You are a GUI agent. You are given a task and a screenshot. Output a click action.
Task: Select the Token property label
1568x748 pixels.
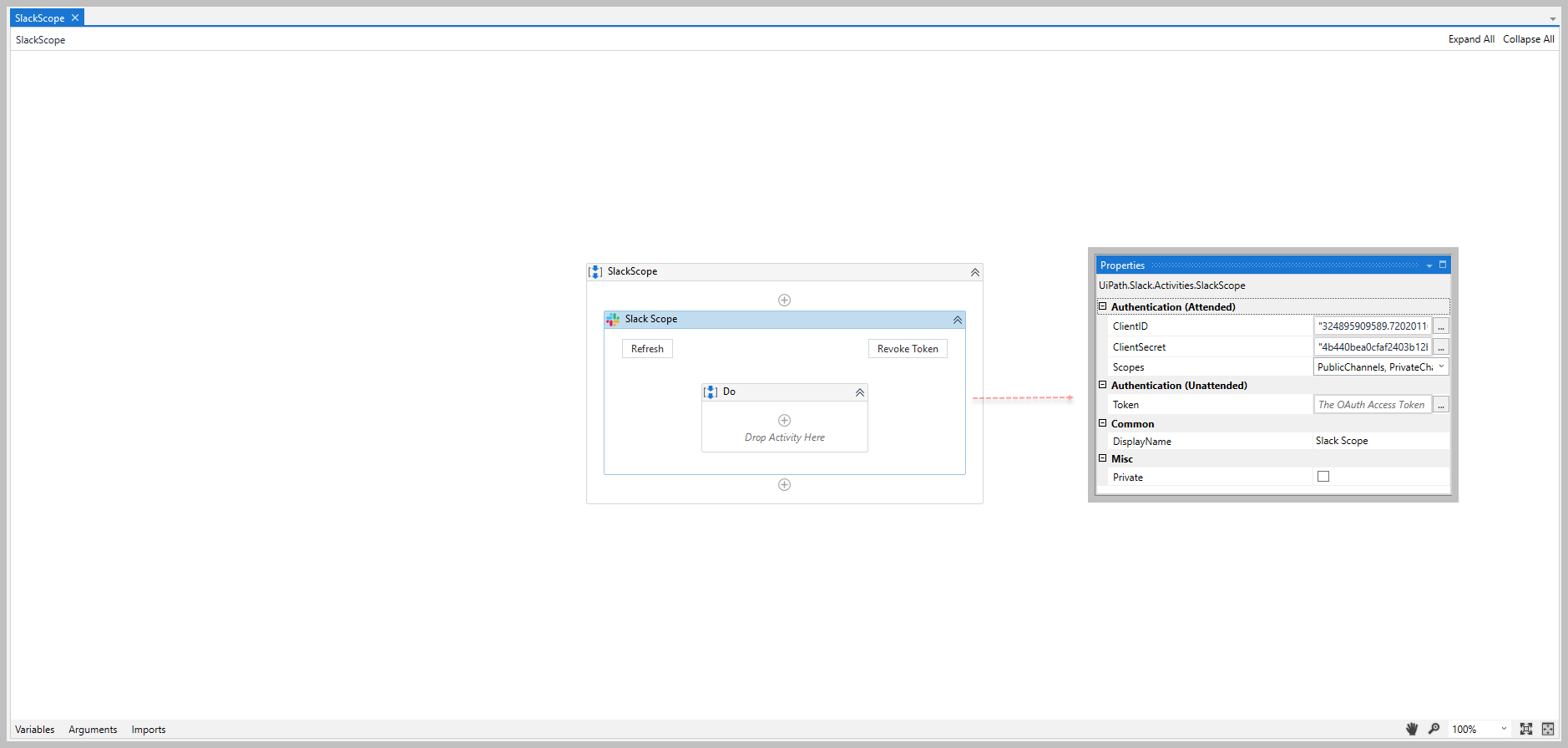click(x=1125, y=405)
